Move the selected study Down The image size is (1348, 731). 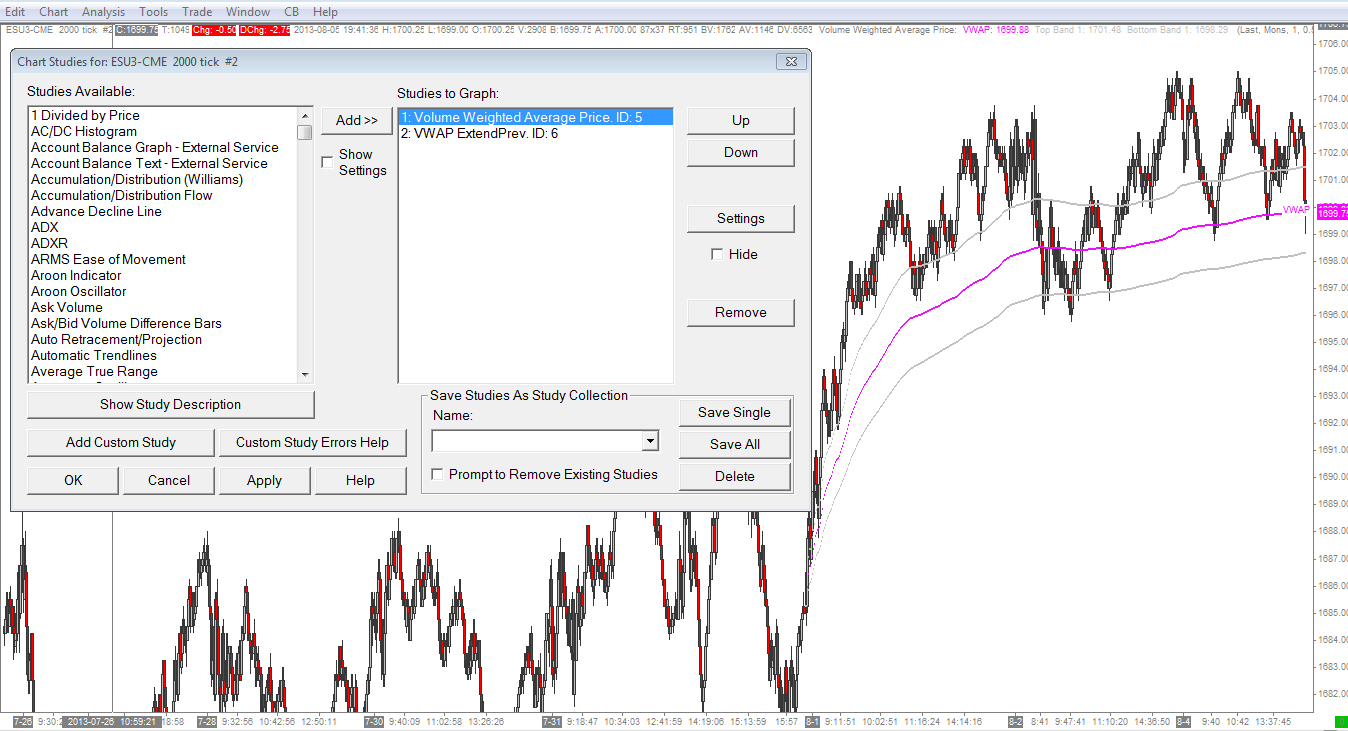741,152
